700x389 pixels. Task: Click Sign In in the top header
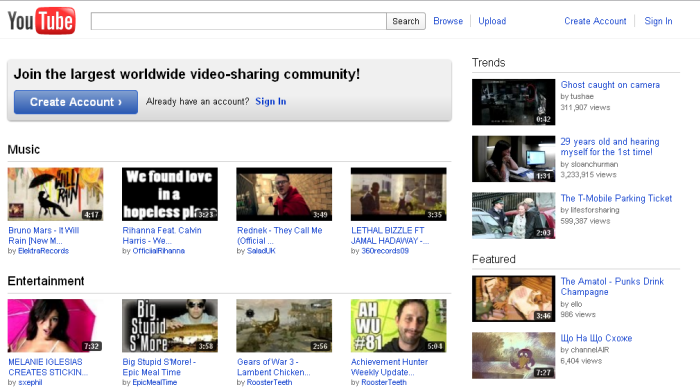[658, 21]
